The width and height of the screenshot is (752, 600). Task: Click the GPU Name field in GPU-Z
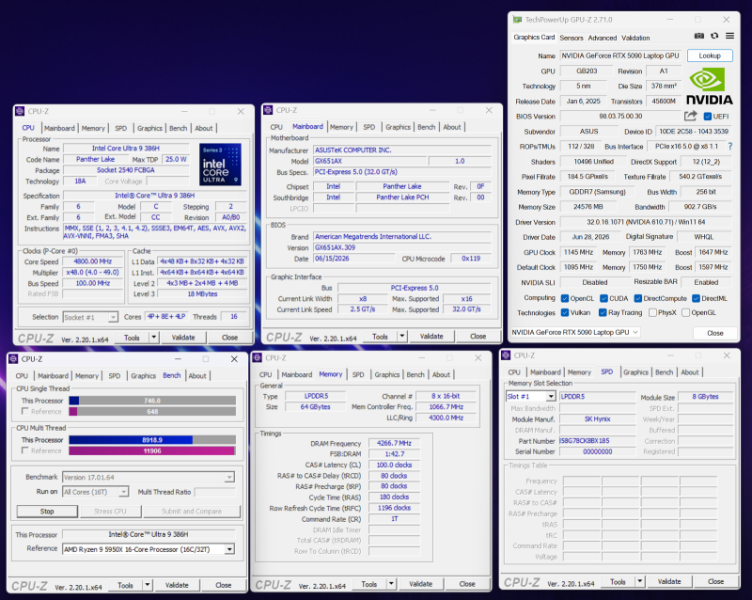(x=621, y=56)
